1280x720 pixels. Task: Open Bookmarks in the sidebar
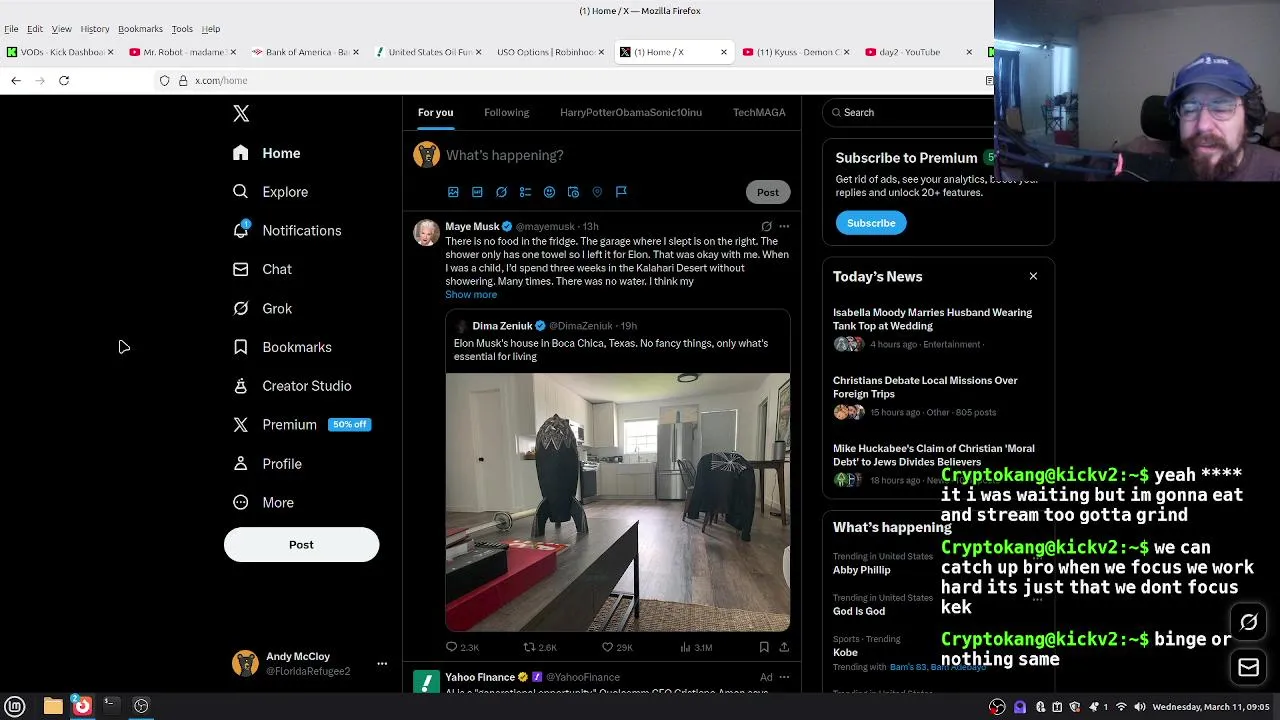pyautogui.click(x=282, y=347)
